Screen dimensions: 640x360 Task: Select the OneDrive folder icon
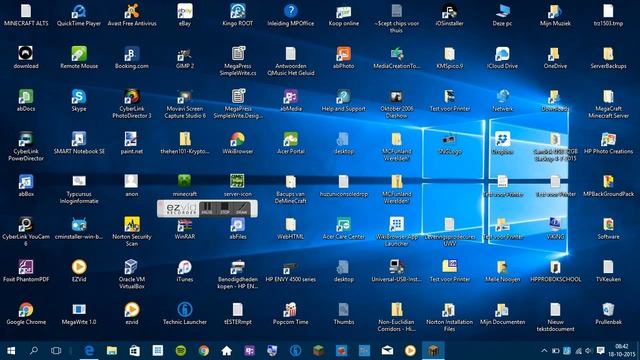(x=555, y=58)
